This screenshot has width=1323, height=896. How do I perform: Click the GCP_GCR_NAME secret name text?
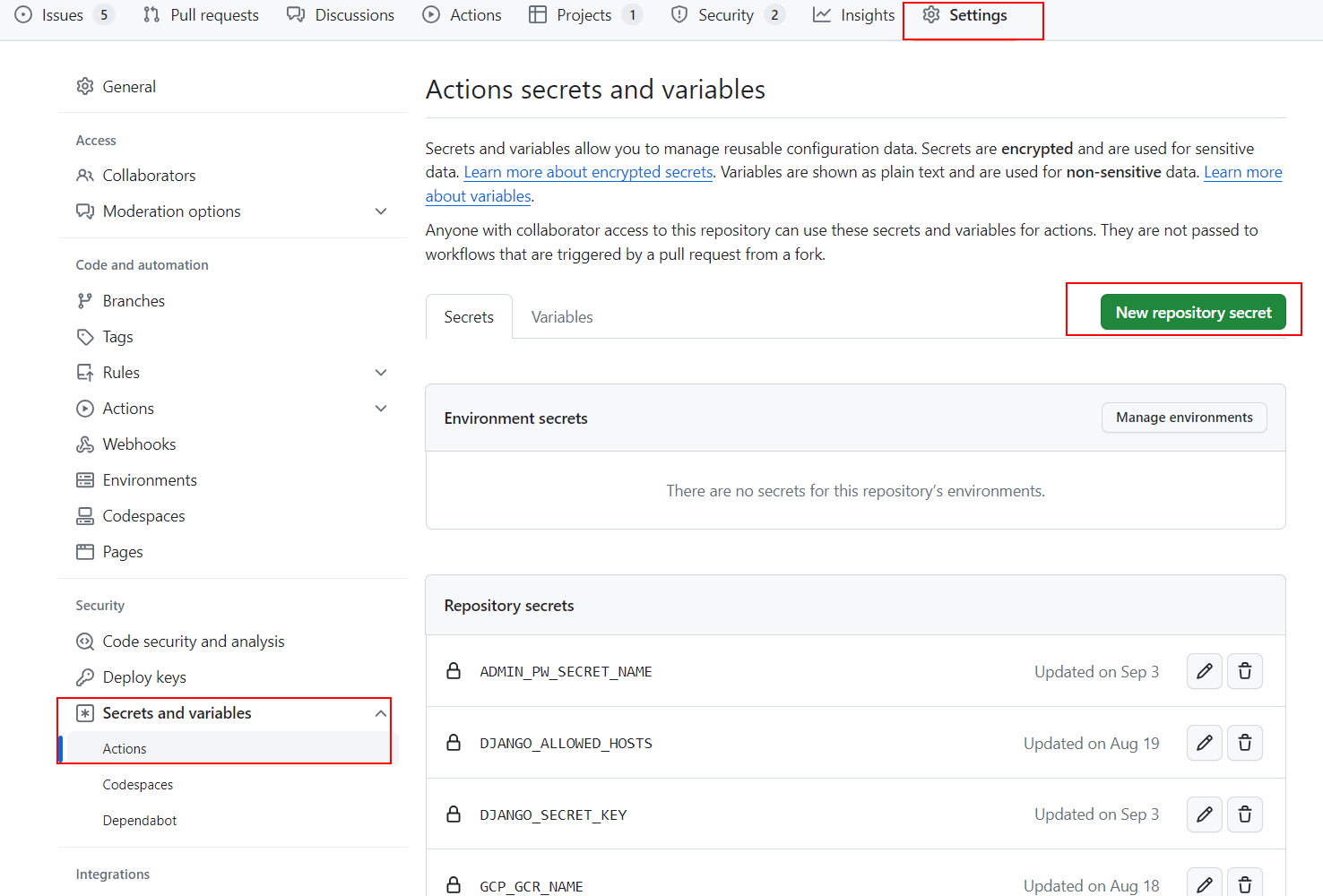point(532,886)
